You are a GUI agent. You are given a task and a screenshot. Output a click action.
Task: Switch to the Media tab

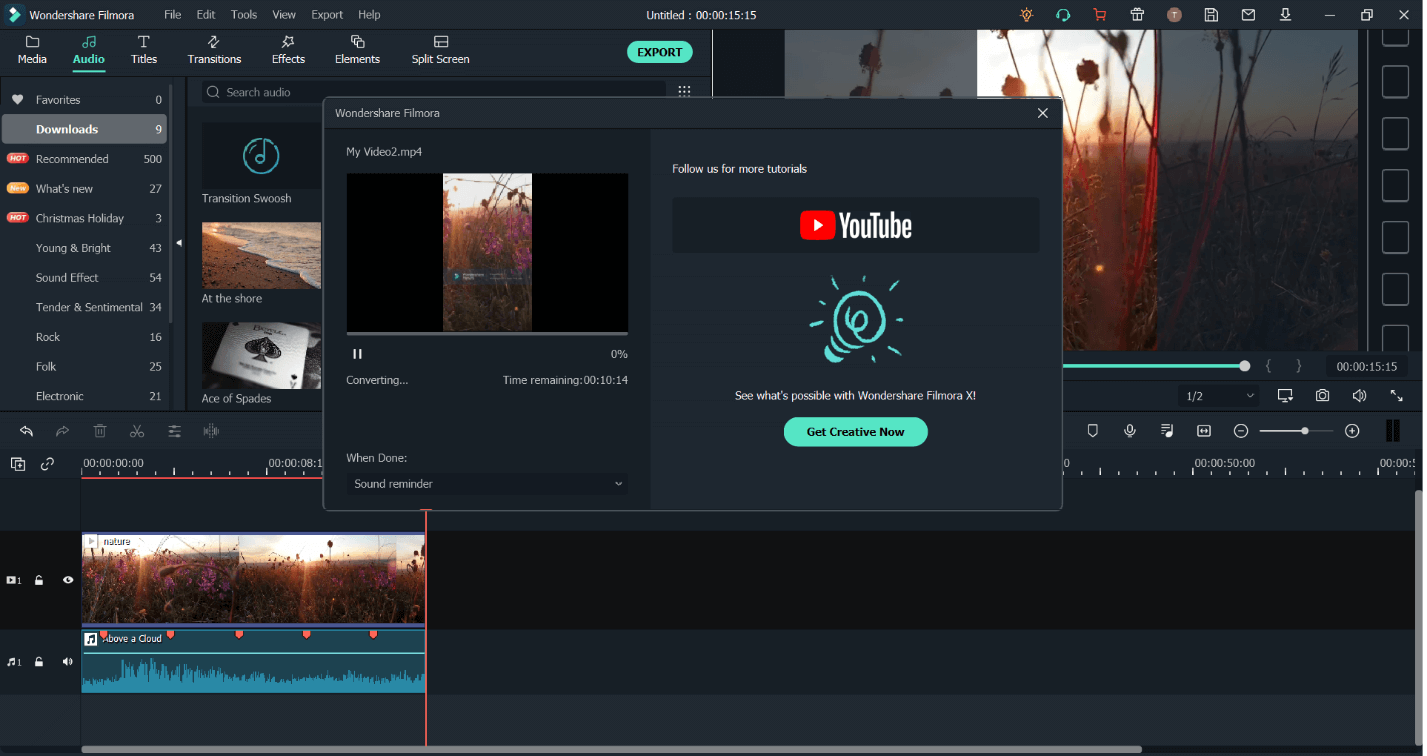pyautogui.click(x=32, y=50)
